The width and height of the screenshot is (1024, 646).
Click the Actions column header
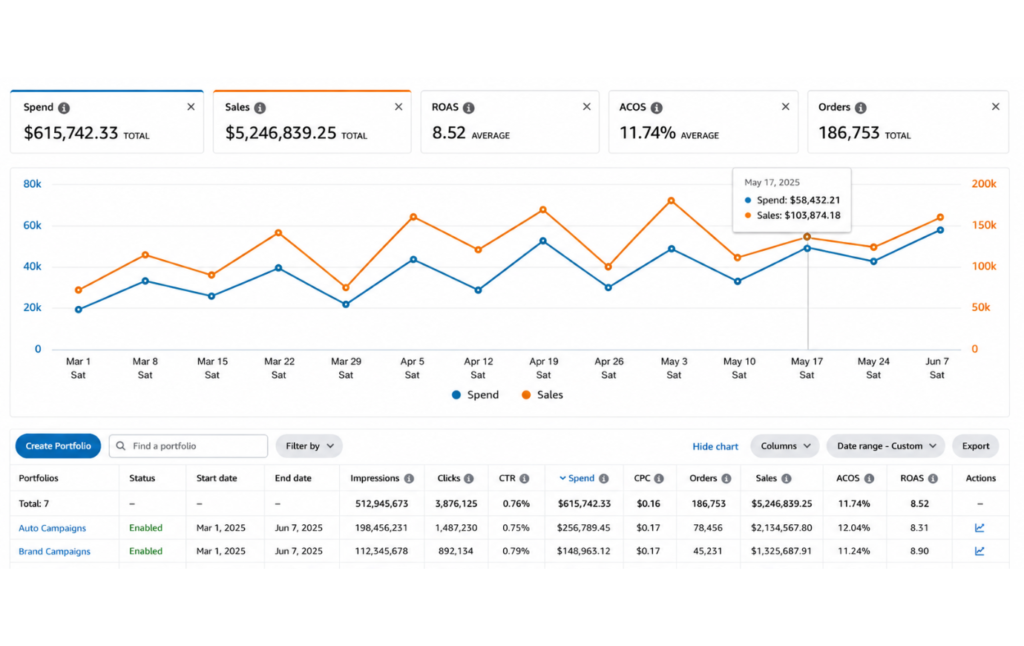[980, 479]
